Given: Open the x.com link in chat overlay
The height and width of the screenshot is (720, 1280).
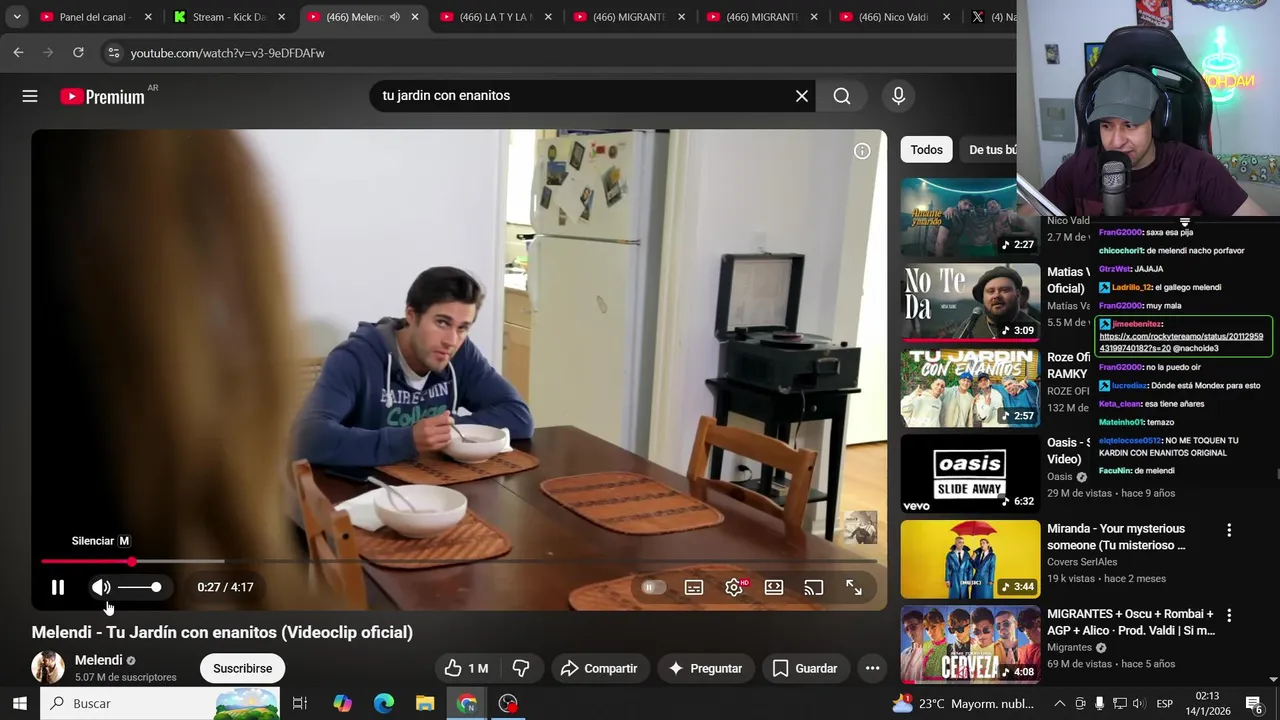Looking at the screenshot, I should (x=1180, y=342).
